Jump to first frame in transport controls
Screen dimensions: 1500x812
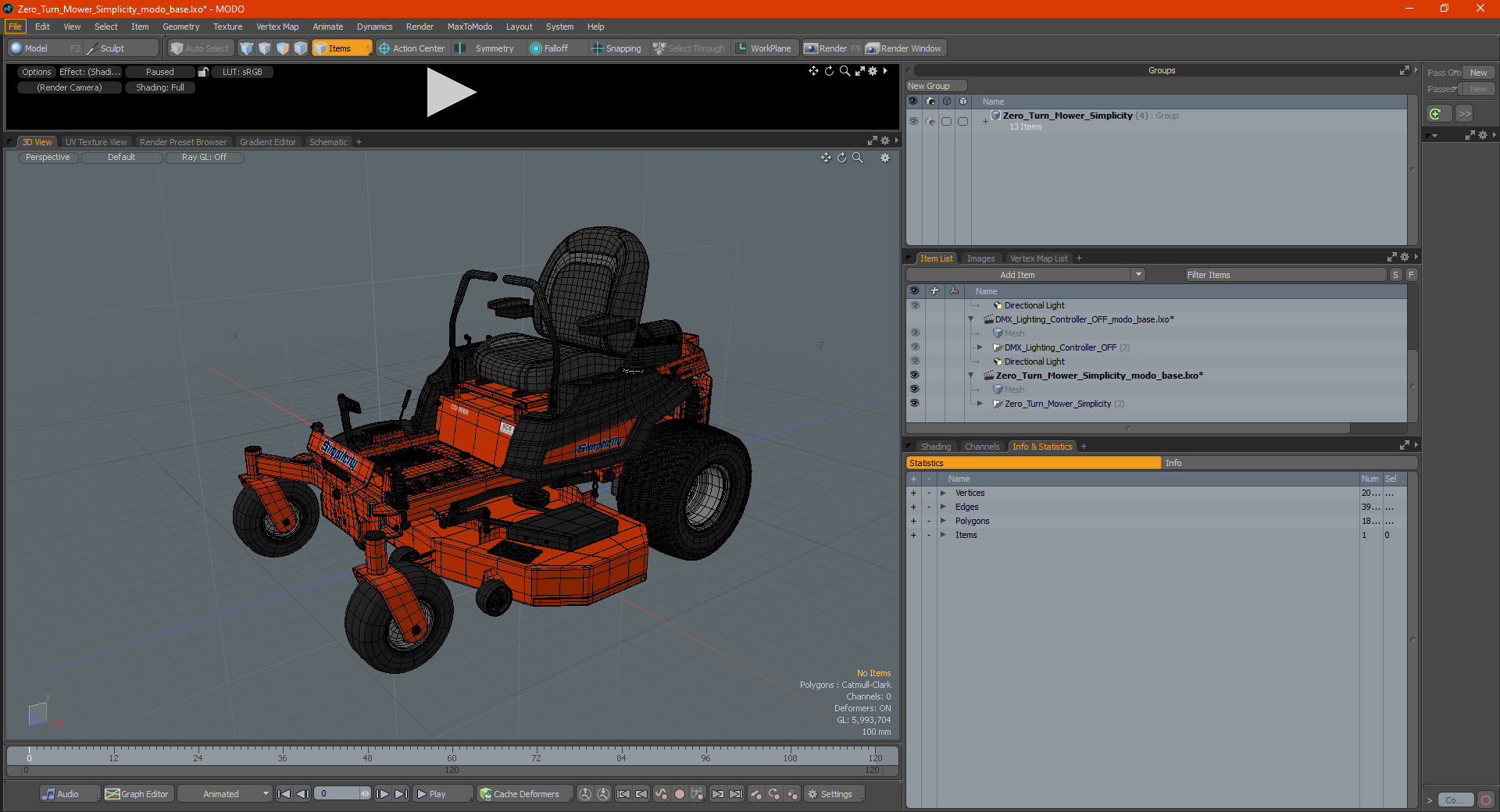click(284, 794)
